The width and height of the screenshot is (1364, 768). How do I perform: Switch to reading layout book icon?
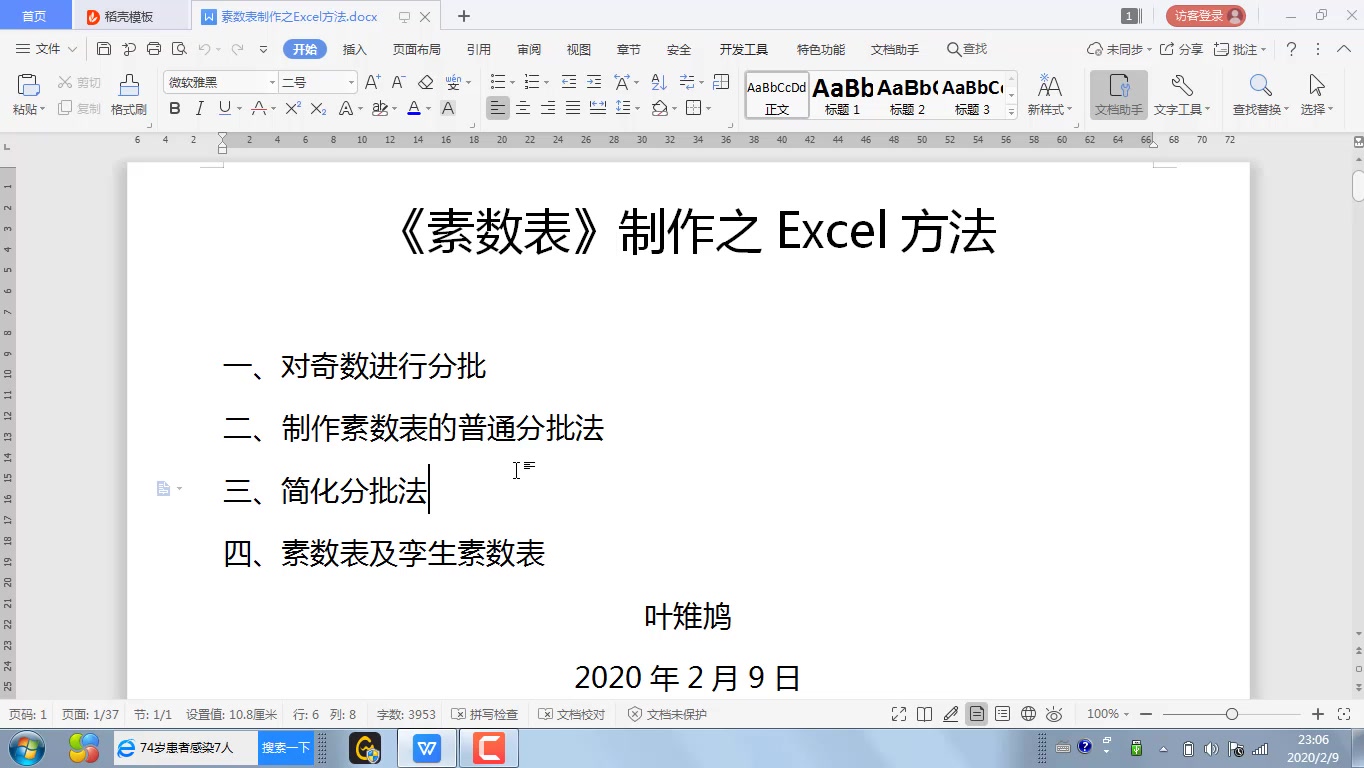tap(925, 714)
